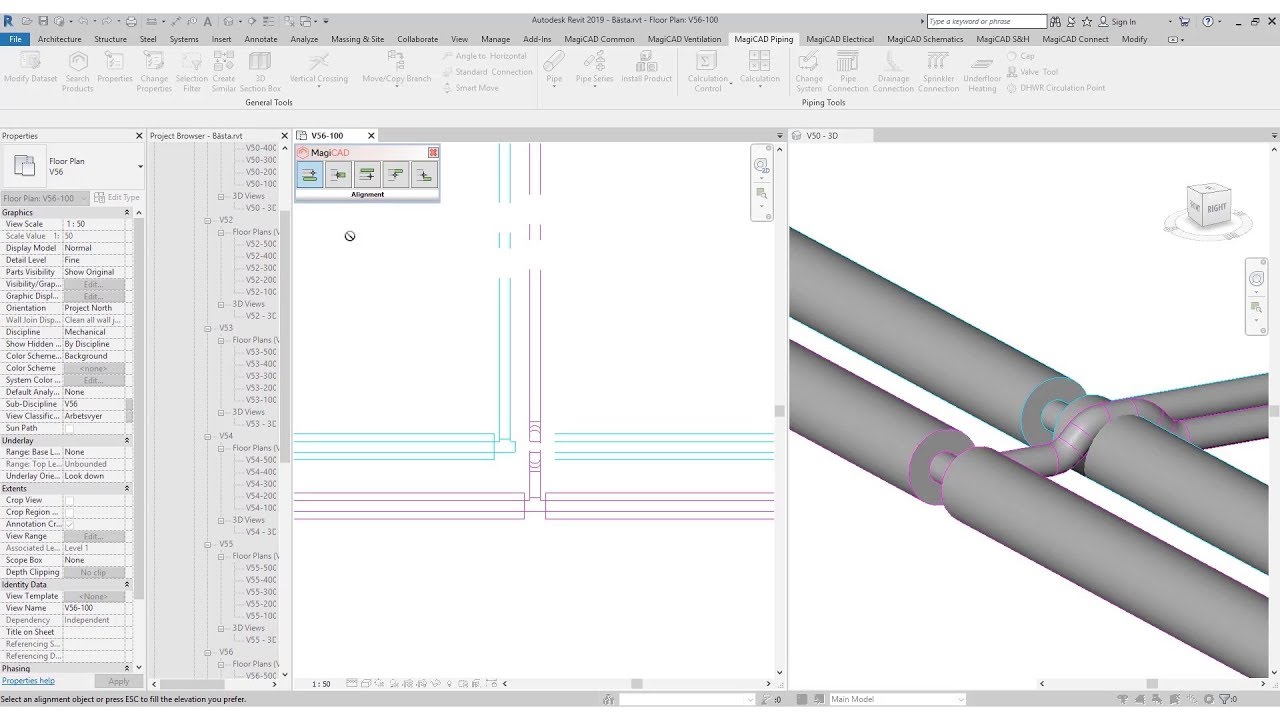The height and width of the screenshot is (720, 1280).
Task: Click the Change System tool
Action: 809,72
